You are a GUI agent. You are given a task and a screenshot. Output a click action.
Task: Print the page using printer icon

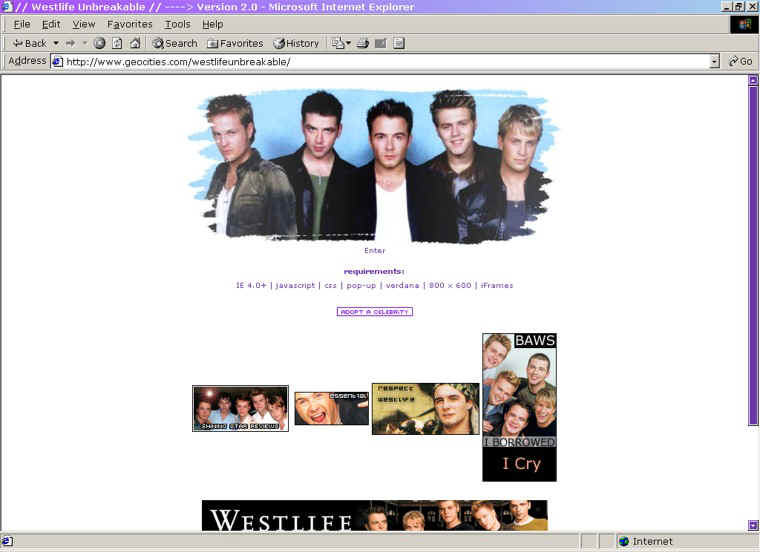click(363, 43)
